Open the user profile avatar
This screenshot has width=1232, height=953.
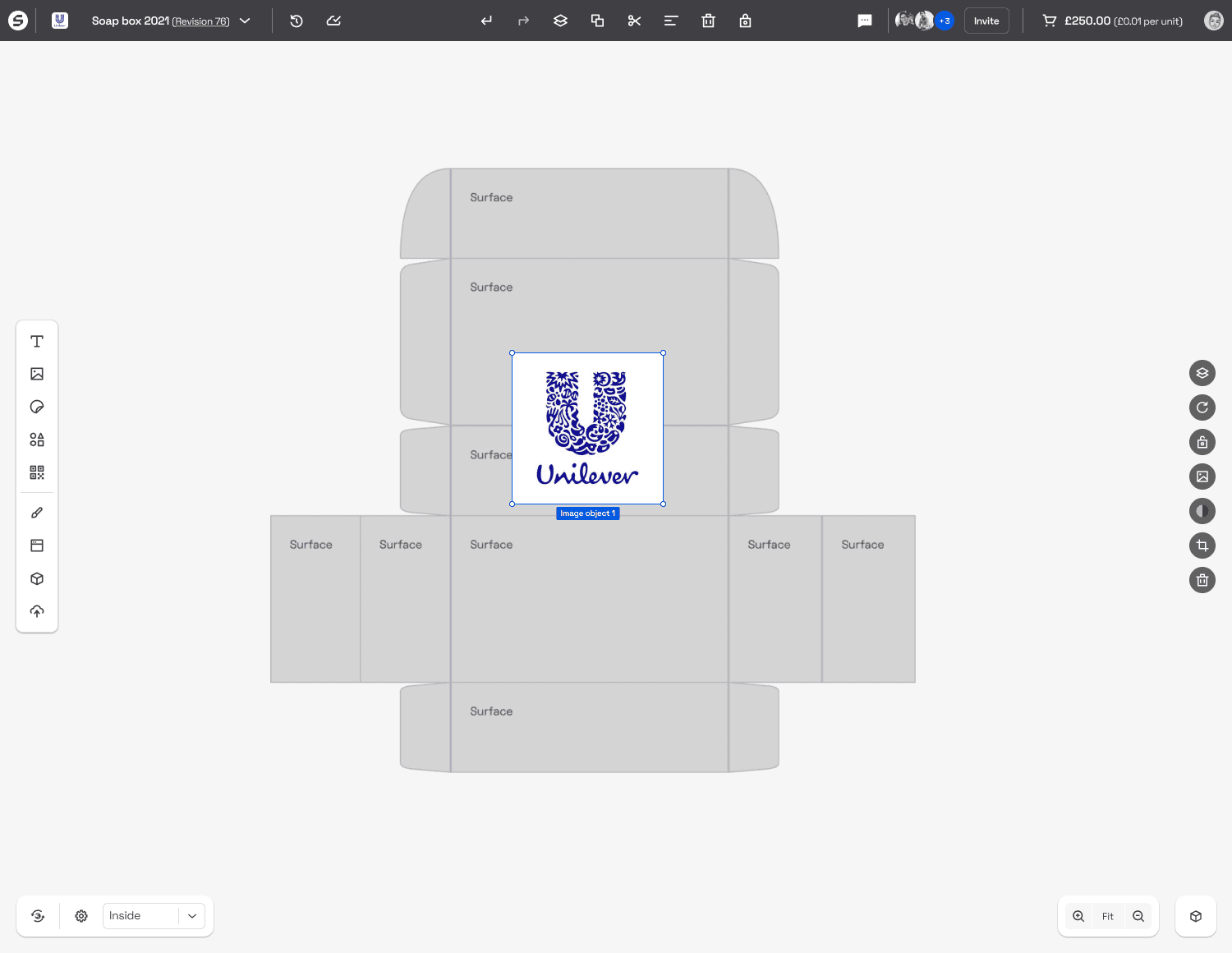[1213, 21]
